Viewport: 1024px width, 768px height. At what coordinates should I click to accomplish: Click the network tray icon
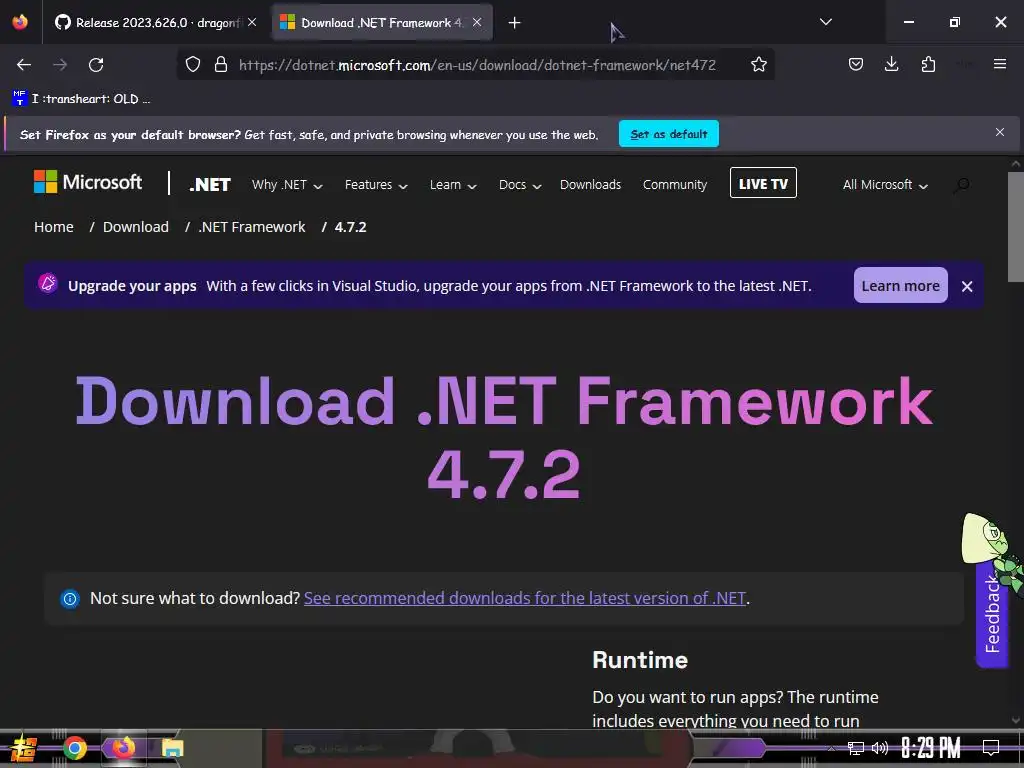coord(856,748)
